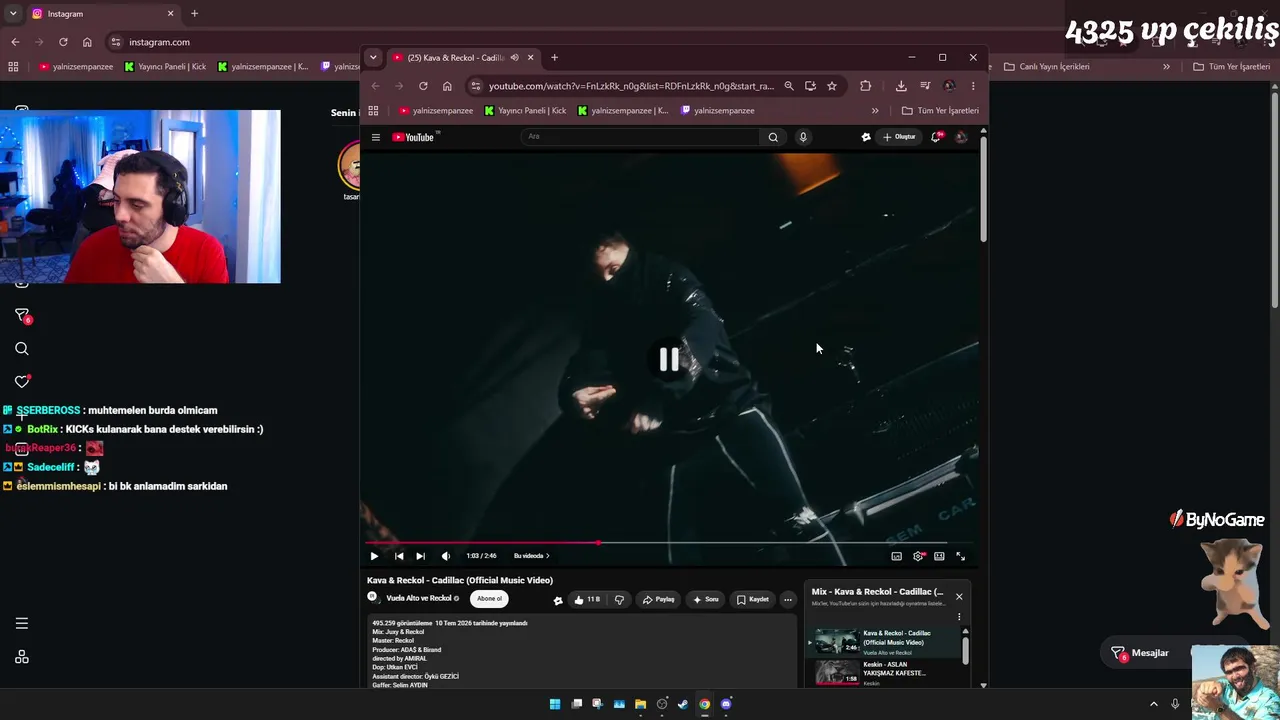Open the 'Vuela Alto ve Reckol' channel
This screenshot has width=1280, height=720.
[419, 599]
